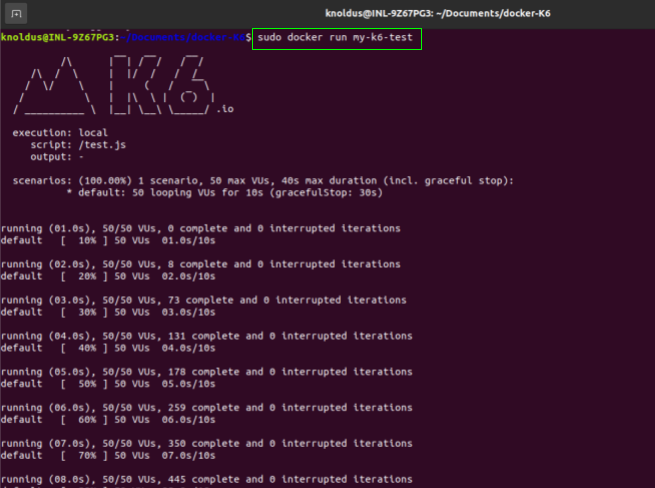655x488 pixels.
Task: Click the 50% default progress line
Action: point(108,384)
